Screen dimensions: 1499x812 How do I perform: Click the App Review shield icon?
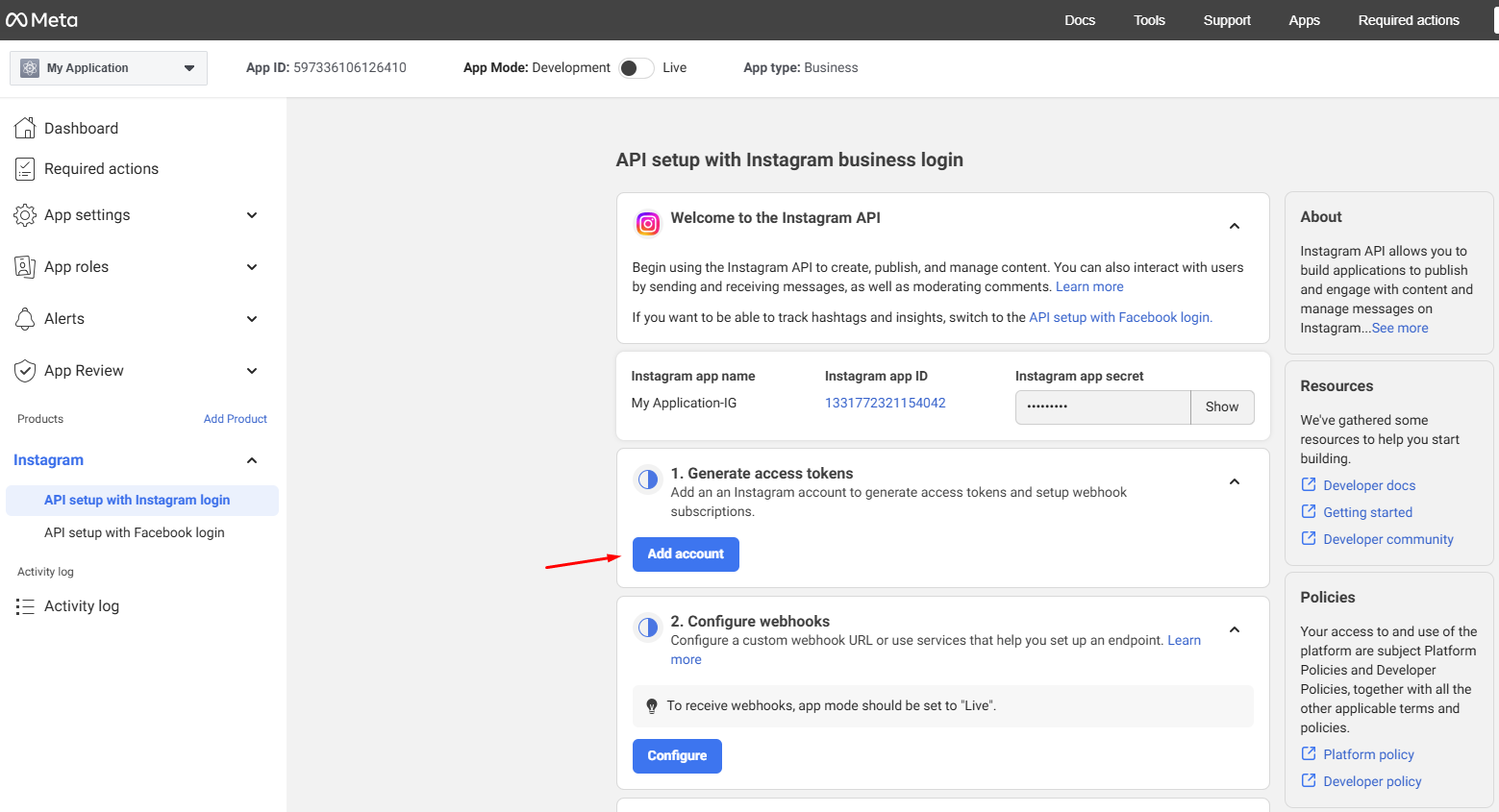pyautogui.click(x=25, y=371)
